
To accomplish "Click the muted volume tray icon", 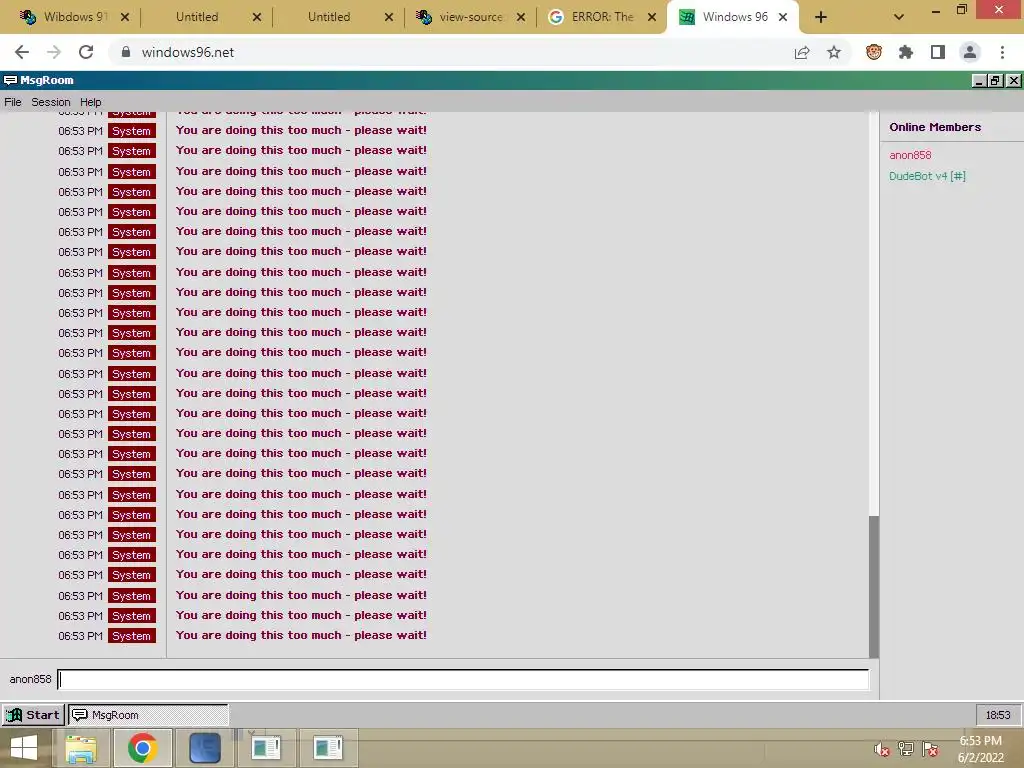I will (882, 749).
